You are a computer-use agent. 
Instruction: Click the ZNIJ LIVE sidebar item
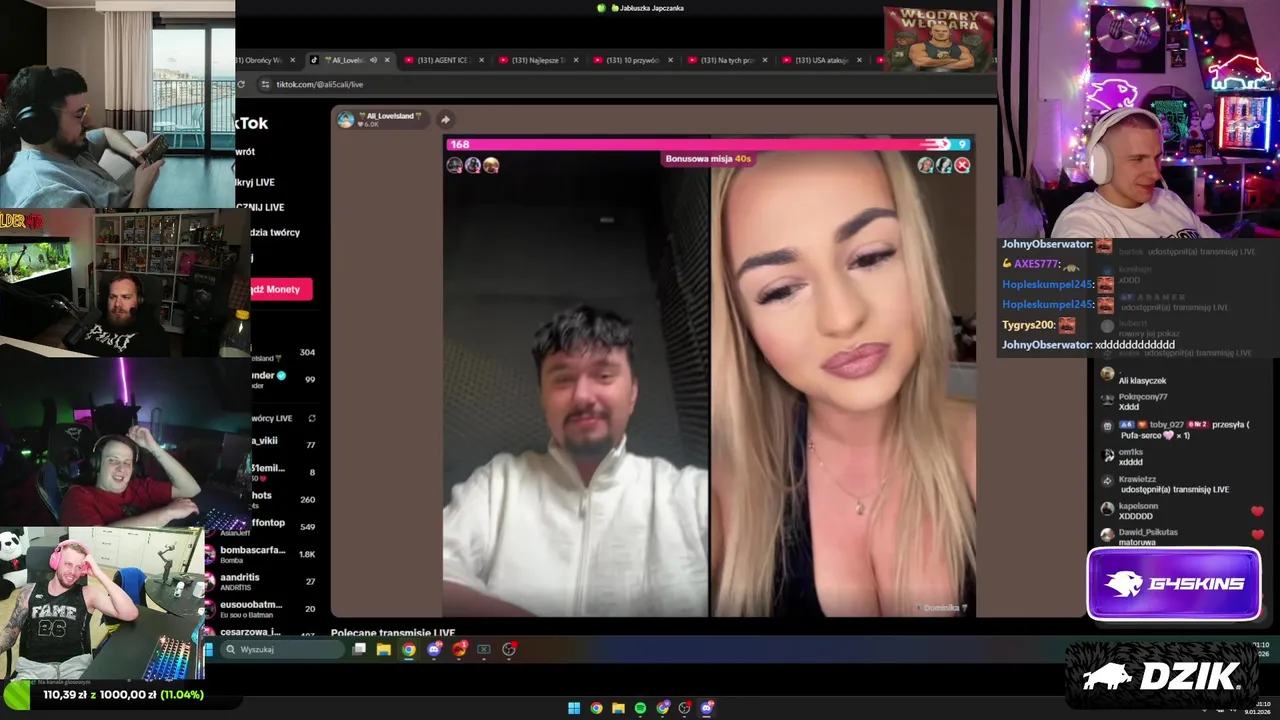[x=261, y=207]
